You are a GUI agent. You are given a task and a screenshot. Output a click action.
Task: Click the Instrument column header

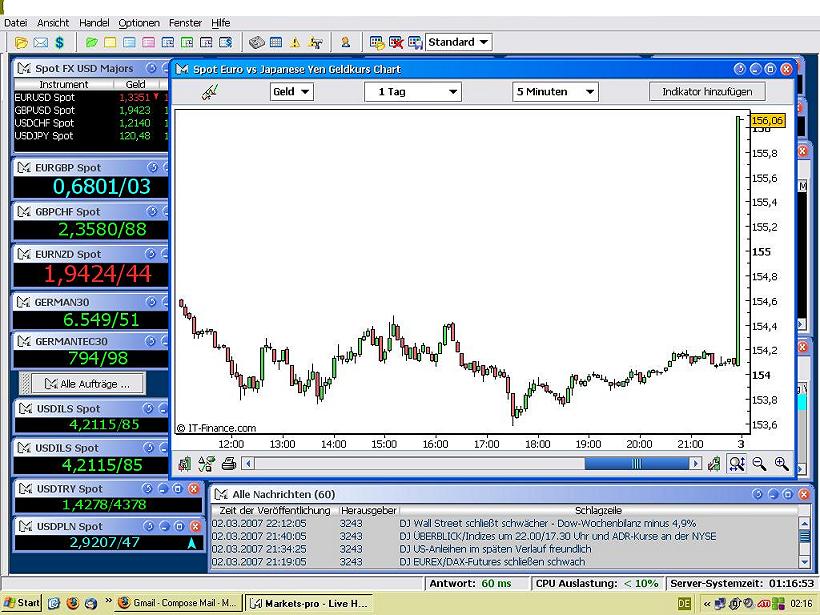pos(64,84)
